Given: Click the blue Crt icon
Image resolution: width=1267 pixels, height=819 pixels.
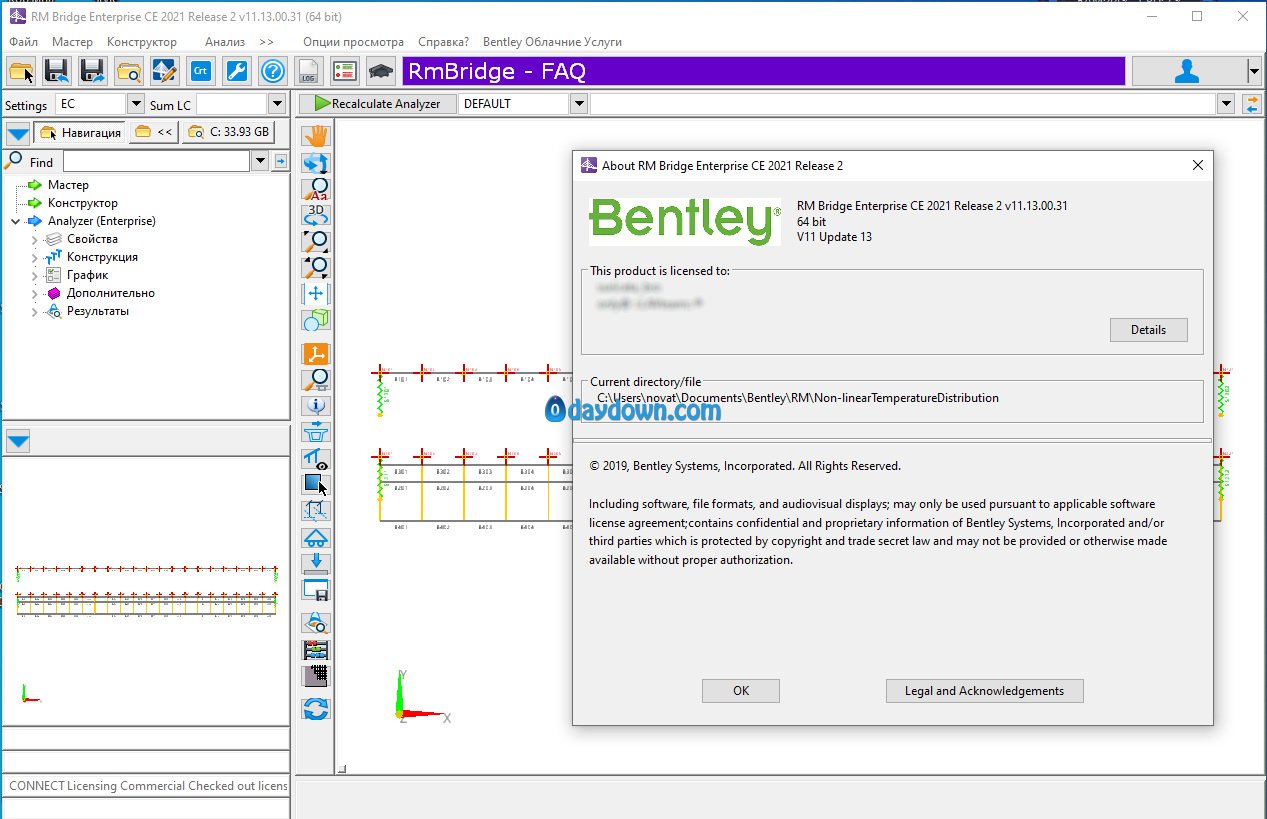Looking at the screenshot, I should tap(201, 71).
